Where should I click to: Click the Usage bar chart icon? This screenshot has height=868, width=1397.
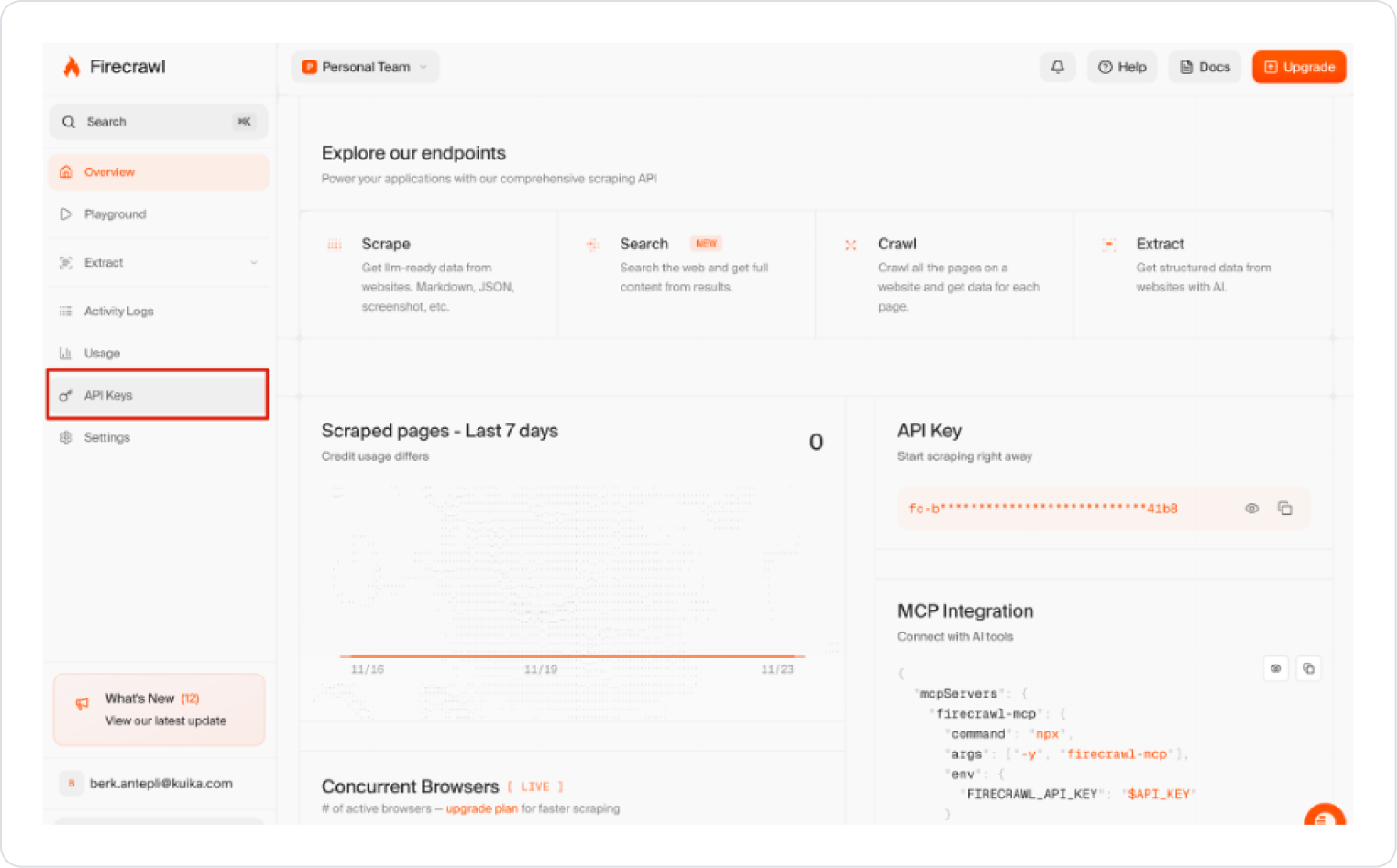pos(66,354)
